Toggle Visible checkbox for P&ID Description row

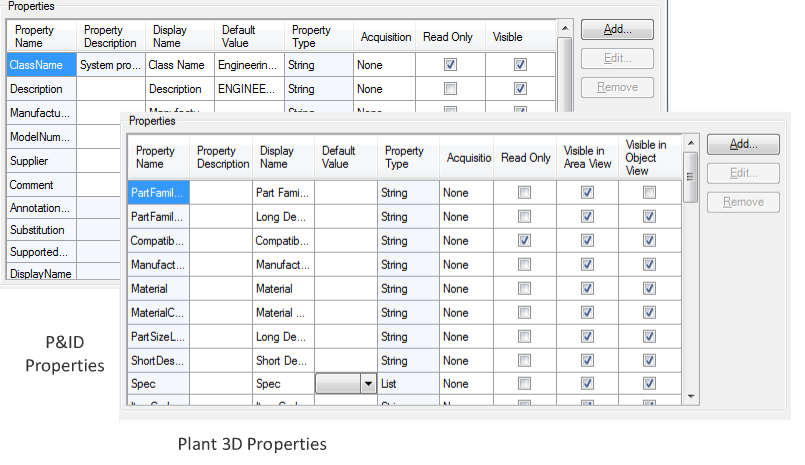point(520,89)
